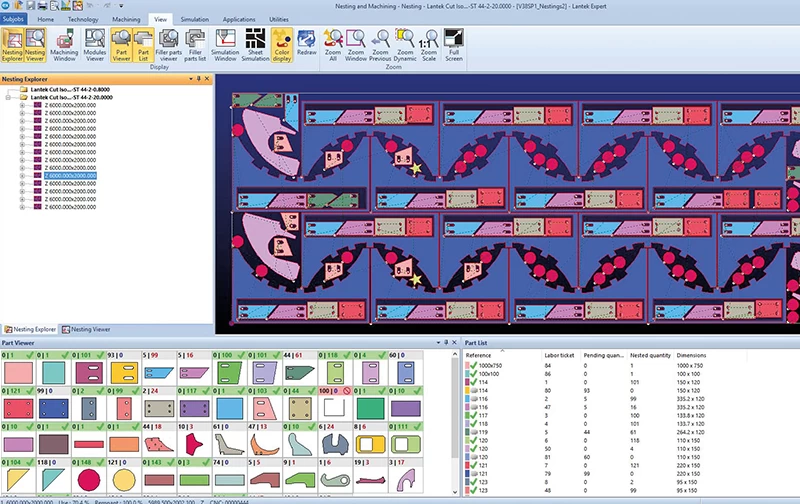Select the yellow circle part labeled 121|0
The height and width of the screenshot is (504, 800).
(x=124, y=480)
